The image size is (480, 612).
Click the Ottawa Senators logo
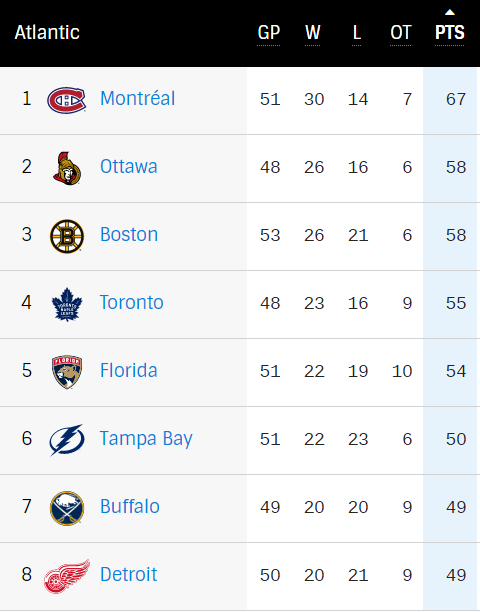point(67,168)
